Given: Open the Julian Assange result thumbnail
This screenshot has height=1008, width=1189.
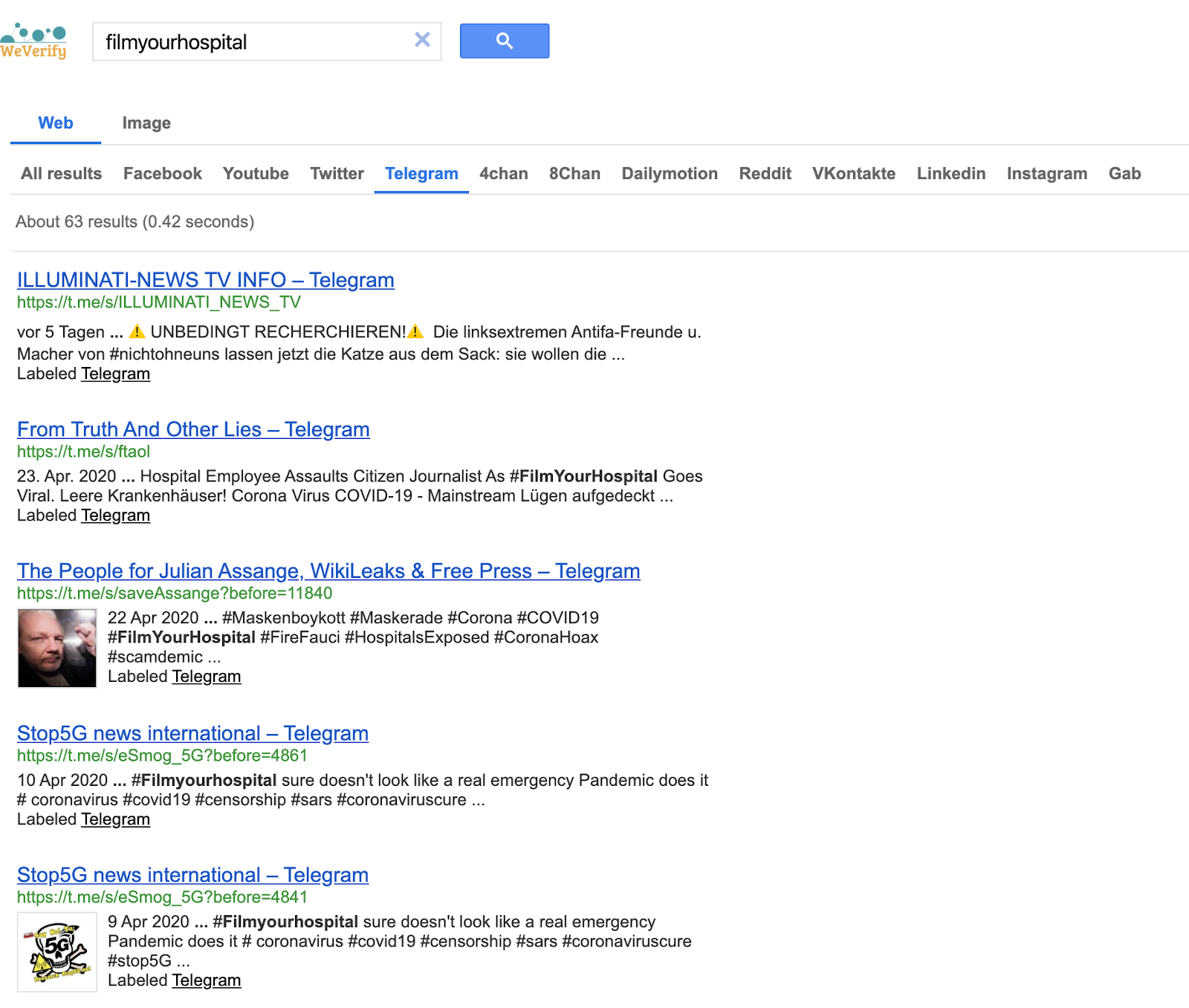Looking at the screenshot, I should (x=57, y=648).
